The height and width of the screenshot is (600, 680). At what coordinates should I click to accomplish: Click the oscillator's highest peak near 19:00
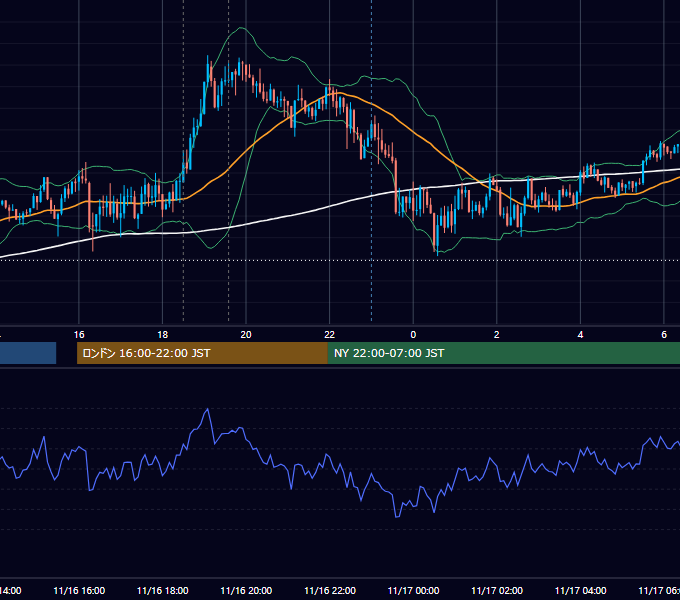click(x=208, y=409)
